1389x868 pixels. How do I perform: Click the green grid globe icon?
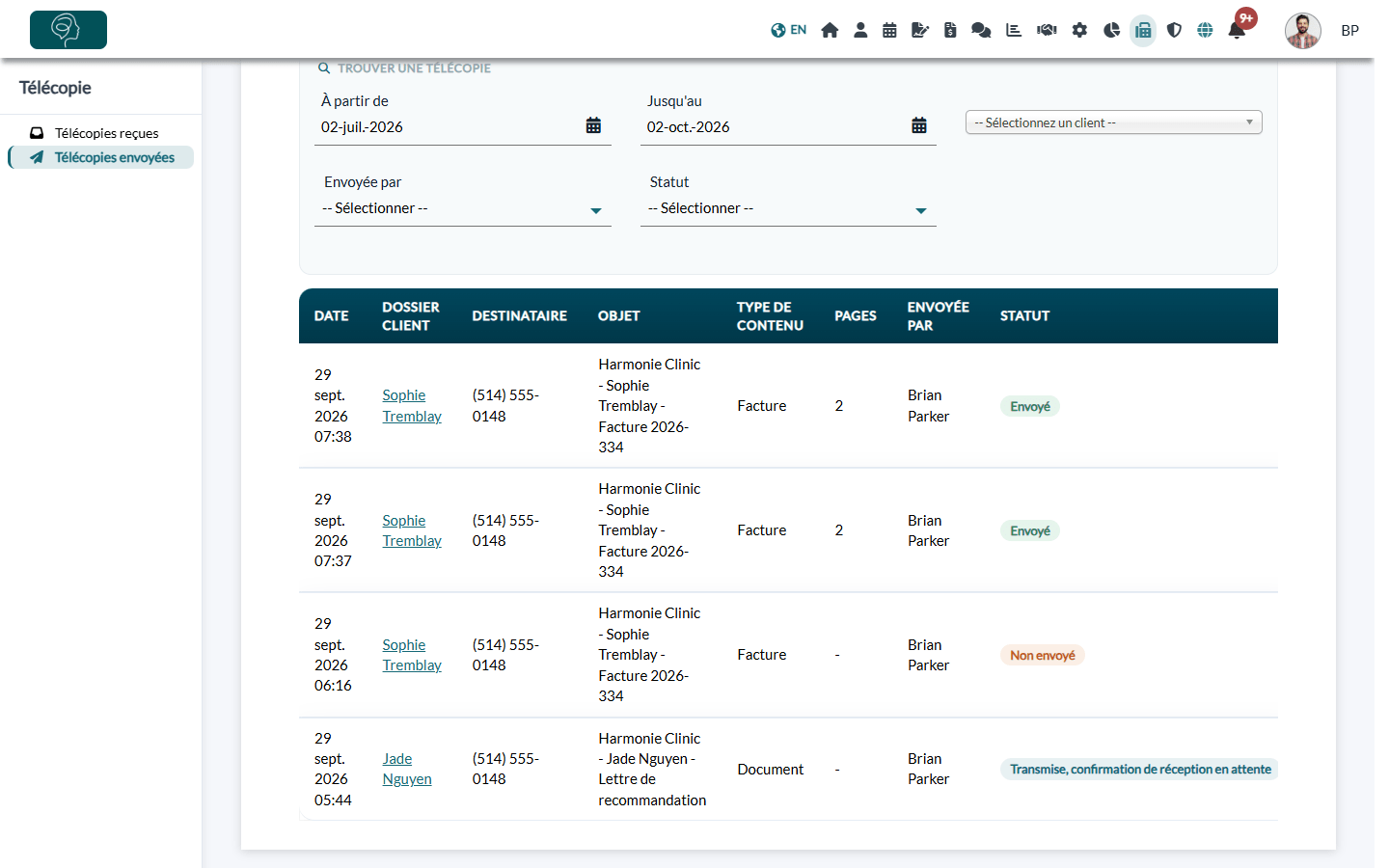tap(1205, 30)
